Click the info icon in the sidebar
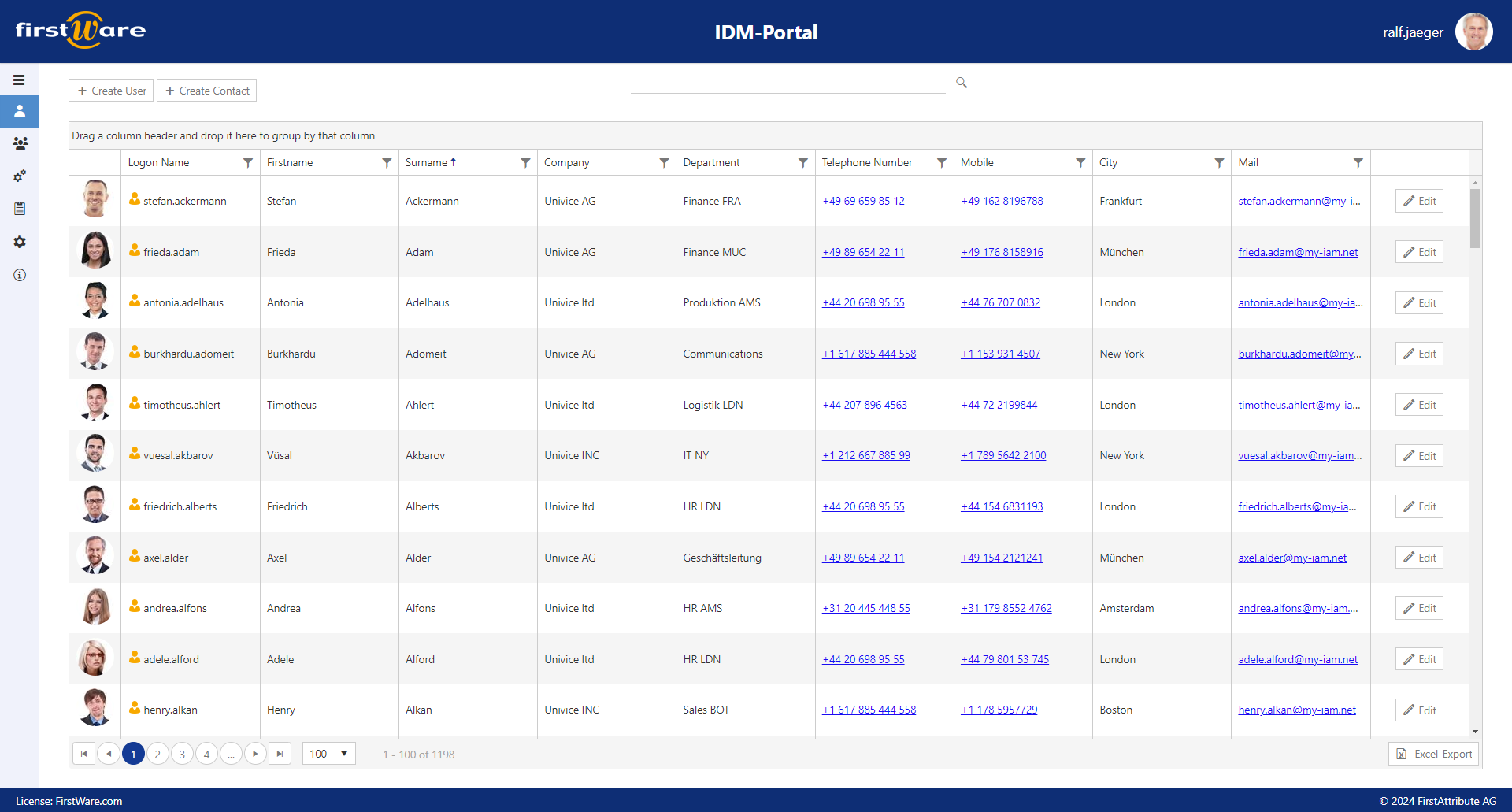 [x=20, y=275]
